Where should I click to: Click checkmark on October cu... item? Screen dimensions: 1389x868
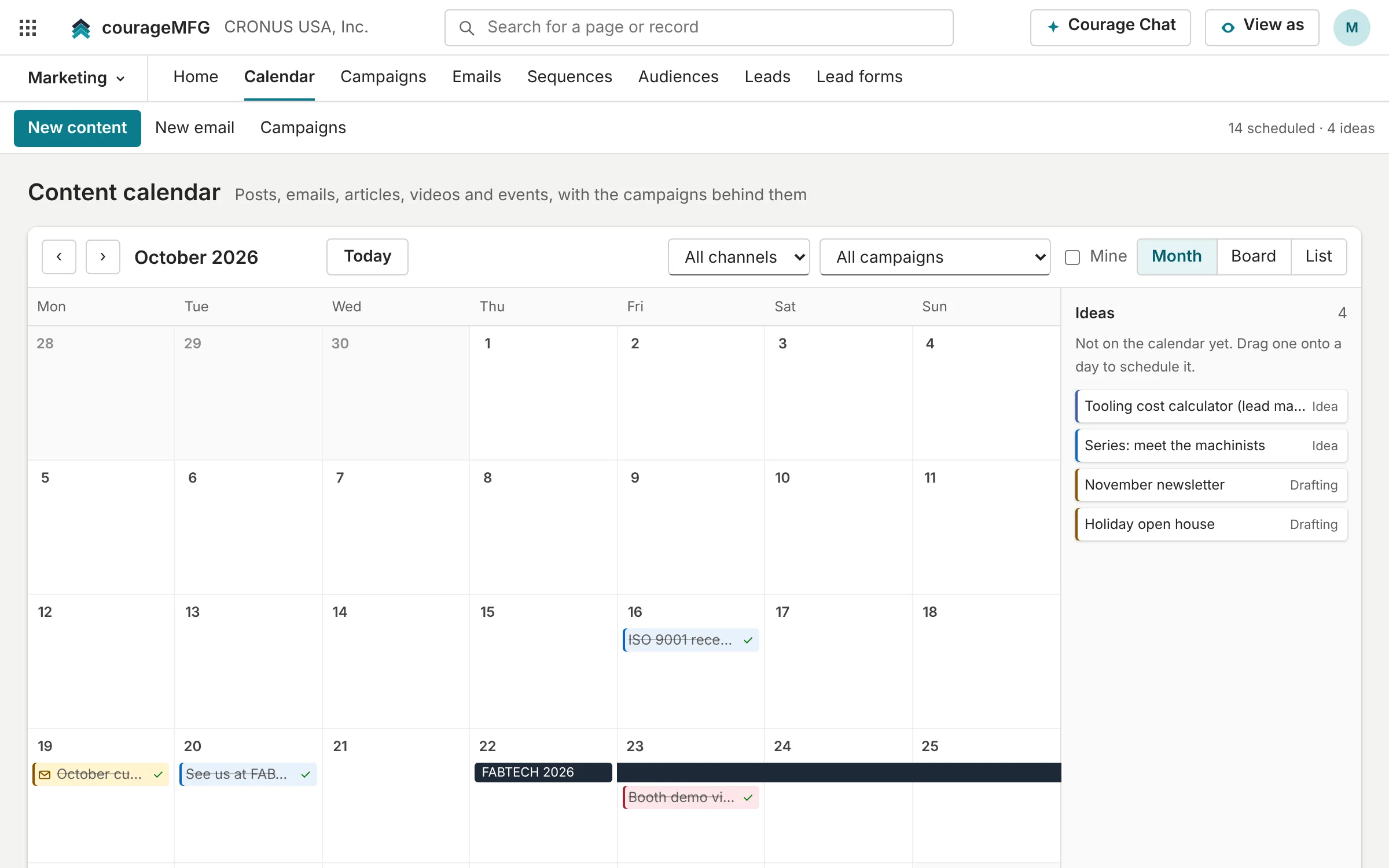[x=158, y=774]
